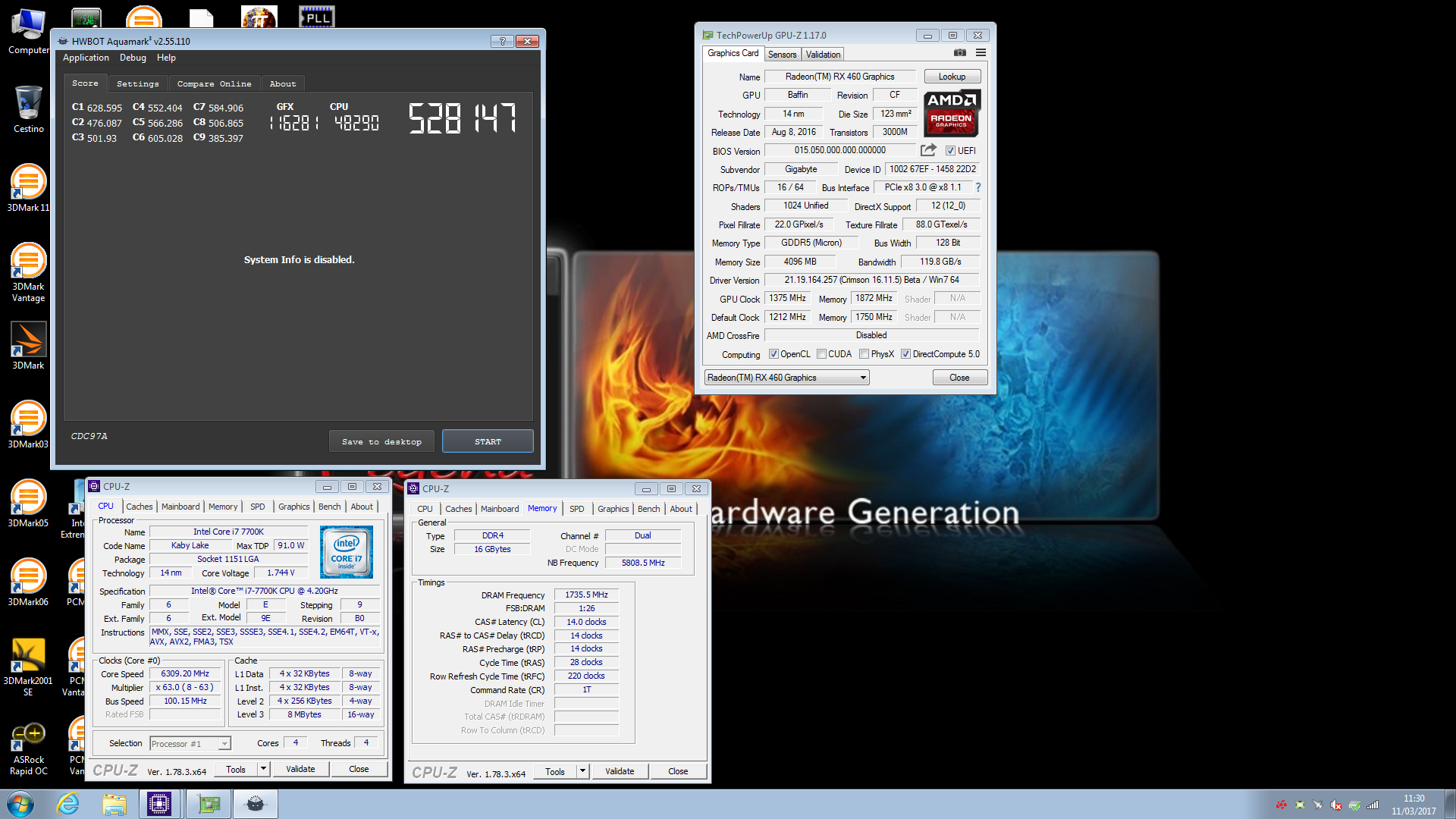Click the Intel Core i7 logo badge

347,552
